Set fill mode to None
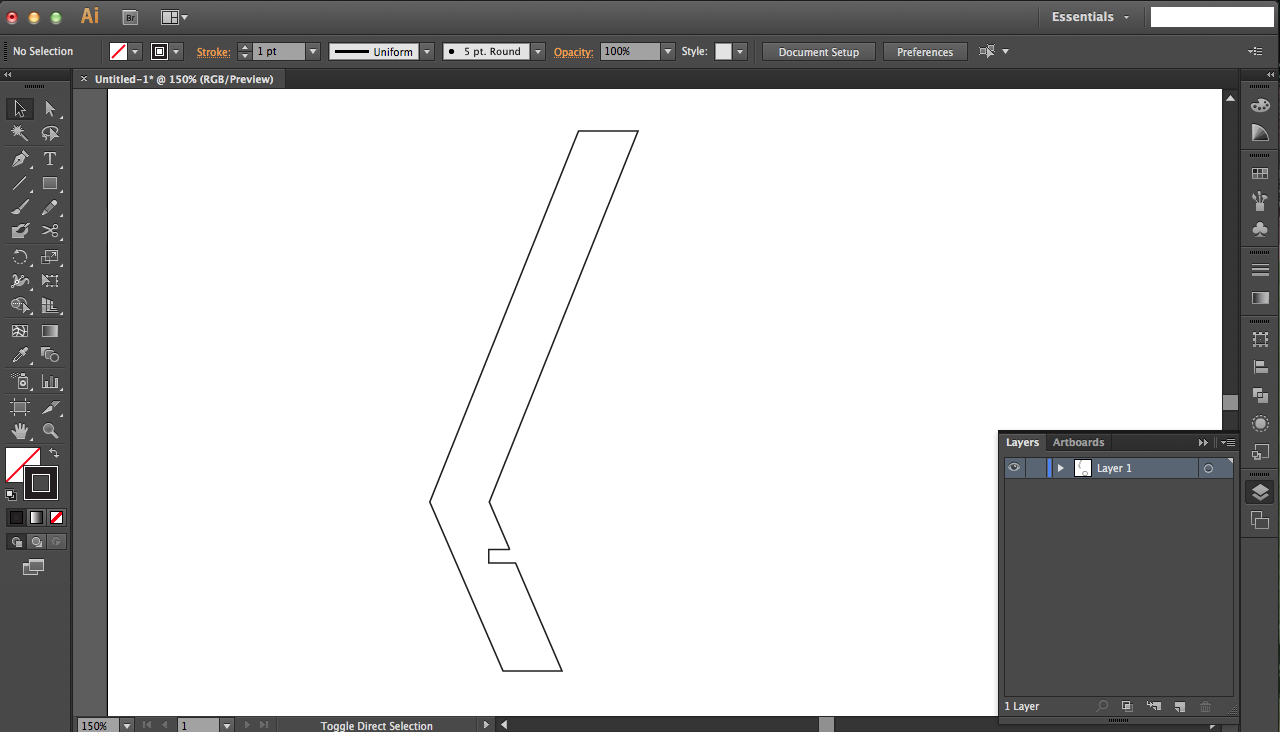Screen dimensions: 1280x732 [x=56, y=517]
